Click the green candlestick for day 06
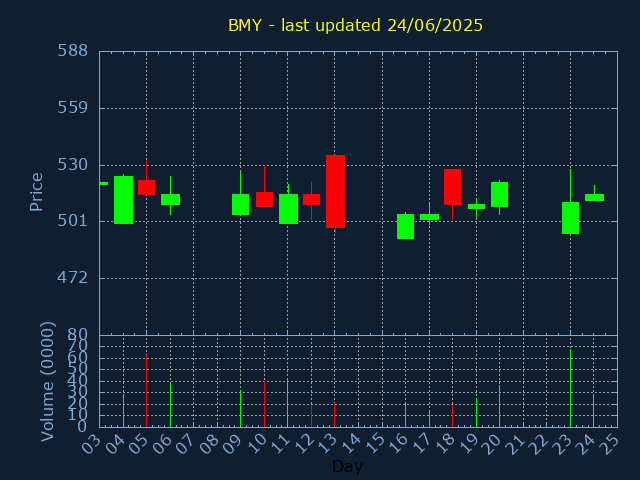 click(x=170, y=199)
